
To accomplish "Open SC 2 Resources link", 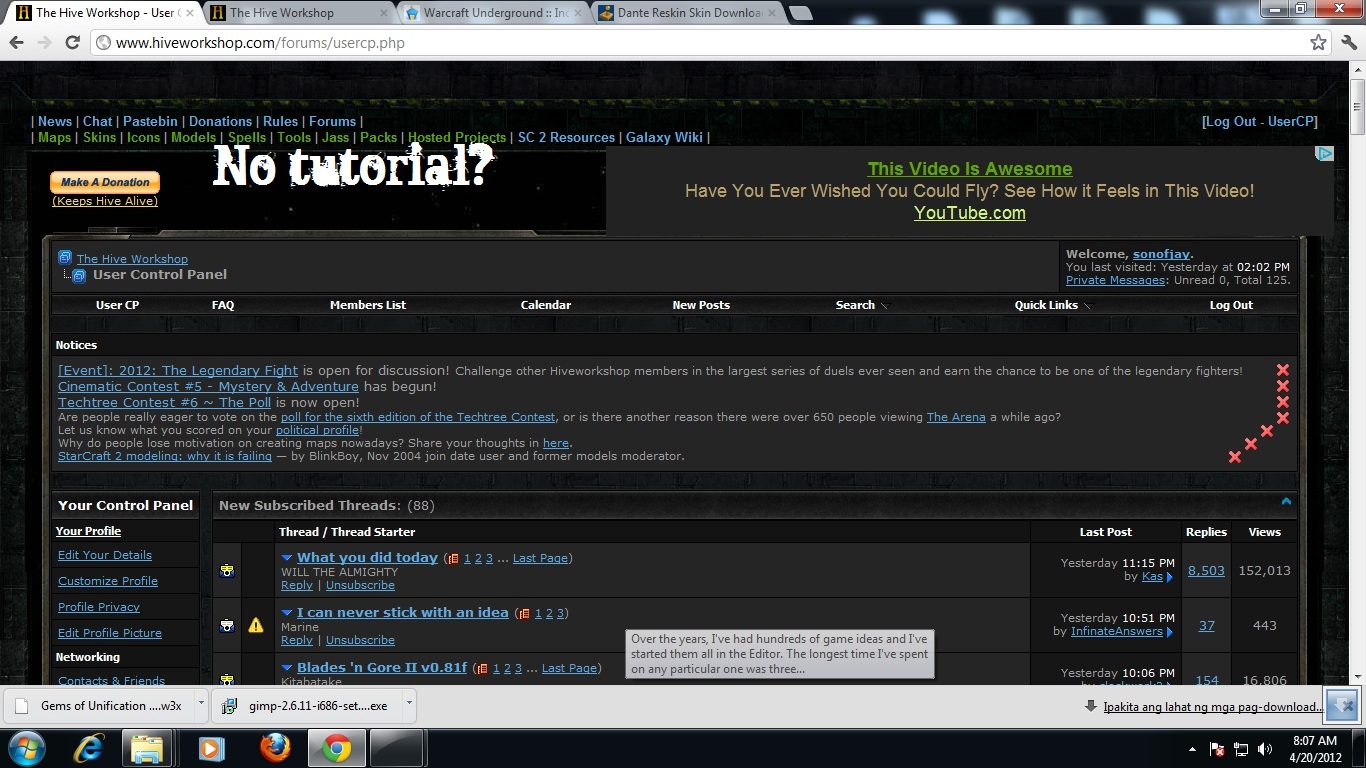I will tap(566, 137).
